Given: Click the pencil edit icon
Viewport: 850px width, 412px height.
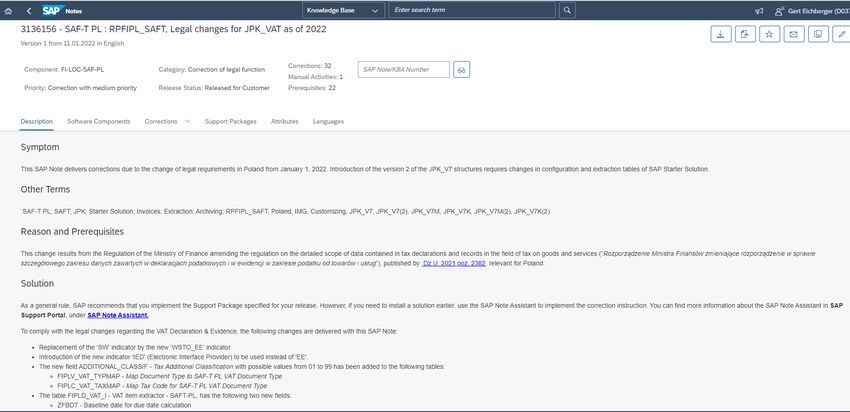Looking at the screenshot, I should point(841,34).
